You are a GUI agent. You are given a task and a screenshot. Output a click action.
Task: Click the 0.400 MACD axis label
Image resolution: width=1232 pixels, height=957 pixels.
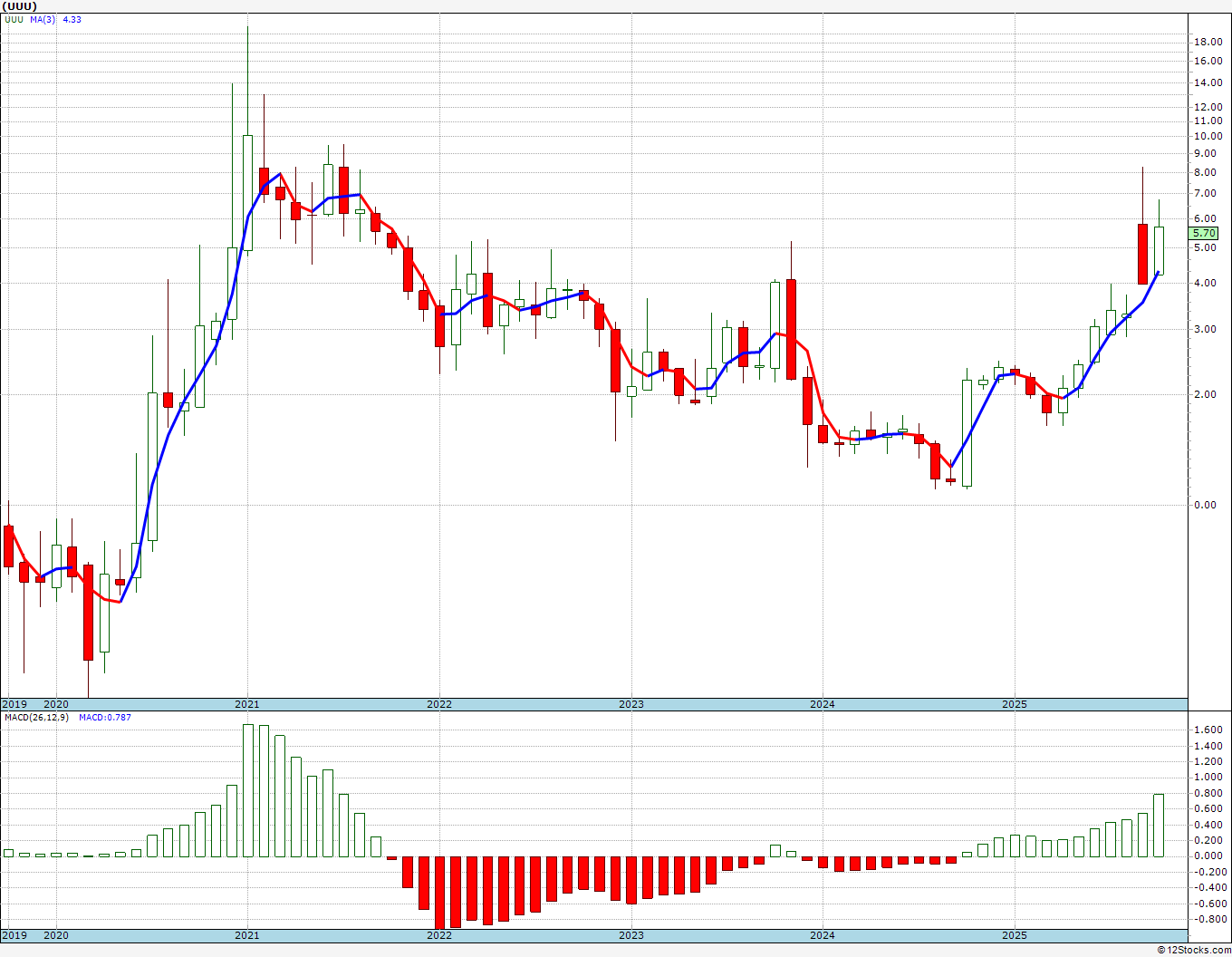1208,825
